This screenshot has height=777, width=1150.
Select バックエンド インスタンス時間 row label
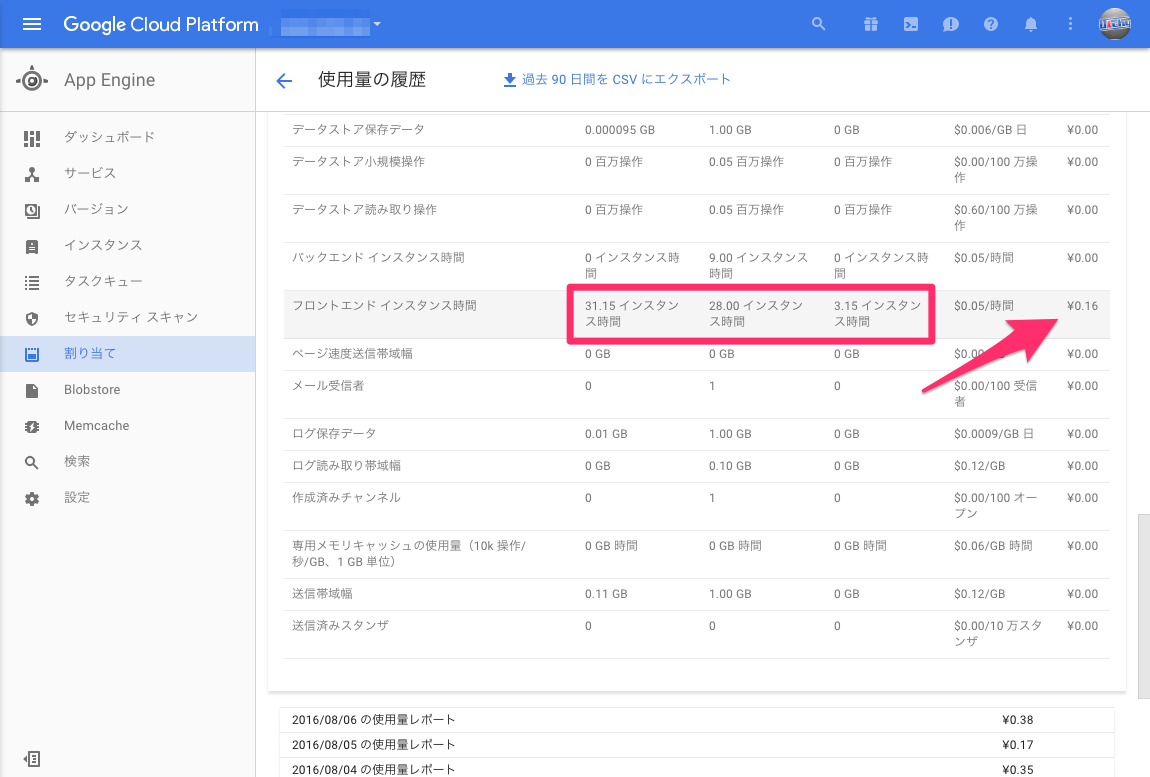[x=378, y=258]
